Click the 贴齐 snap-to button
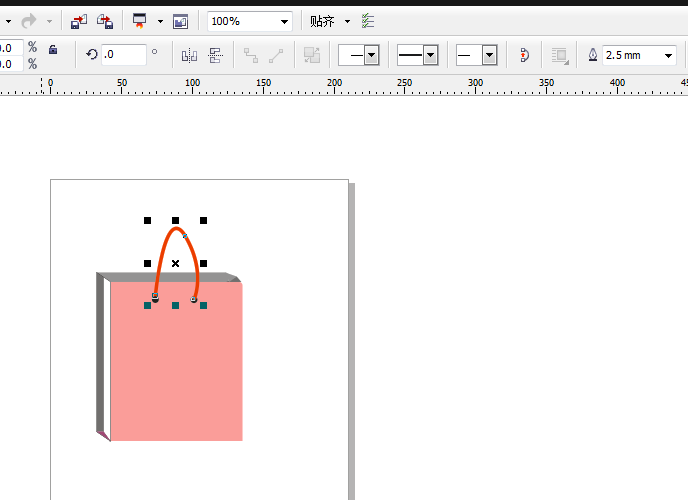 [x=322, y=21]
